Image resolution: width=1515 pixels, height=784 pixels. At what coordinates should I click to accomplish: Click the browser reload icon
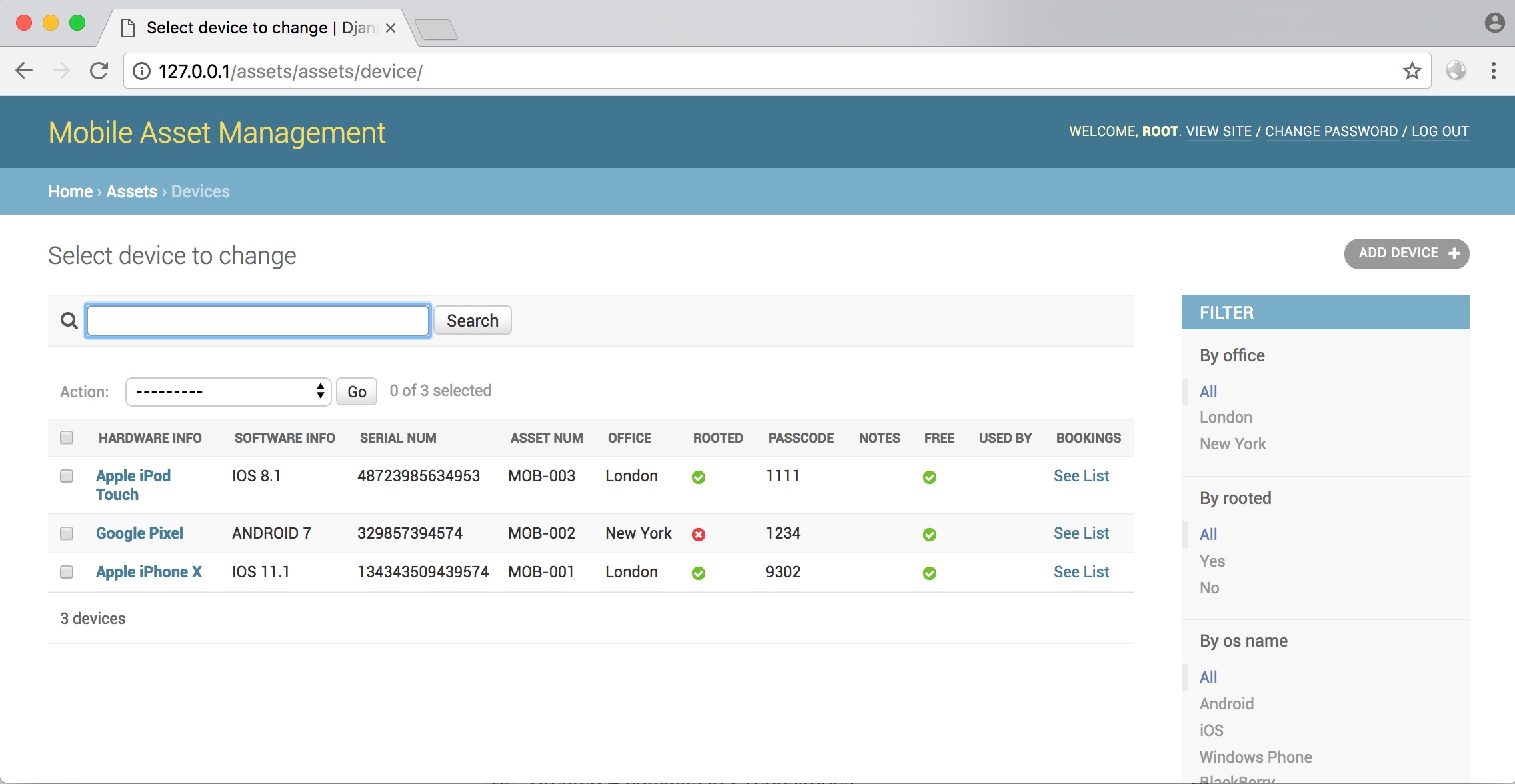99,71
